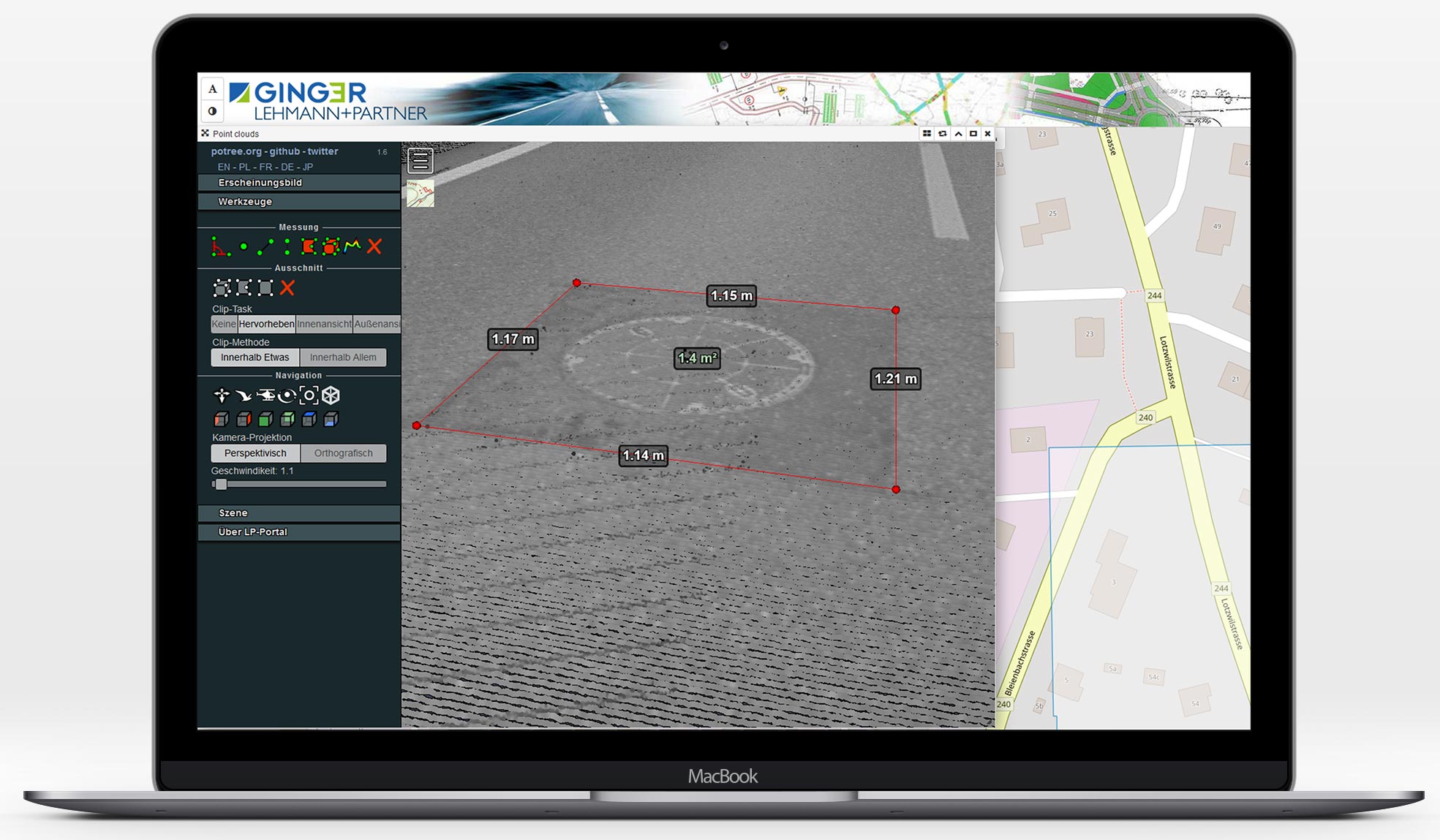This screenshot has height=840, width=1440.
Task: Set Clip-Task to Innenansicht
Action: coord(324,324)
